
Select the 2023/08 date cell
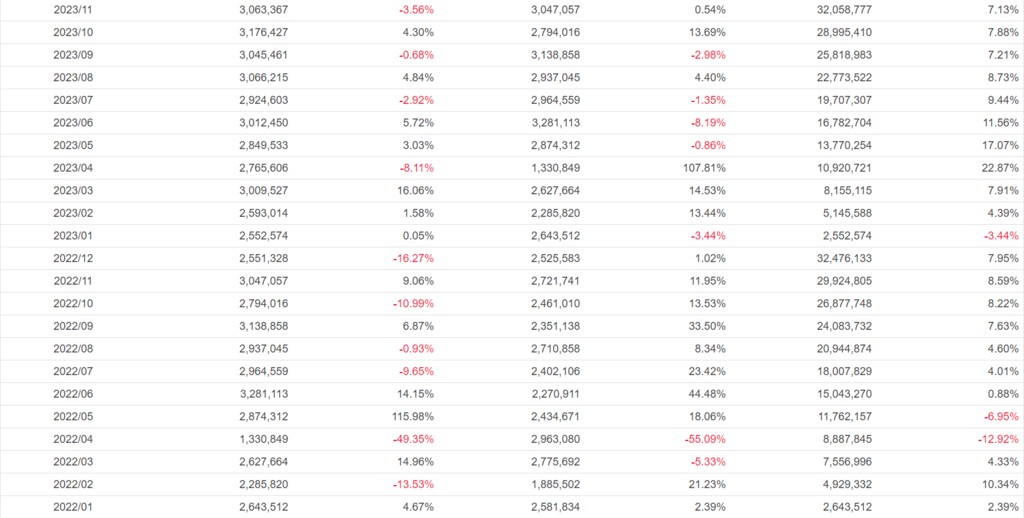click(73, 77)
